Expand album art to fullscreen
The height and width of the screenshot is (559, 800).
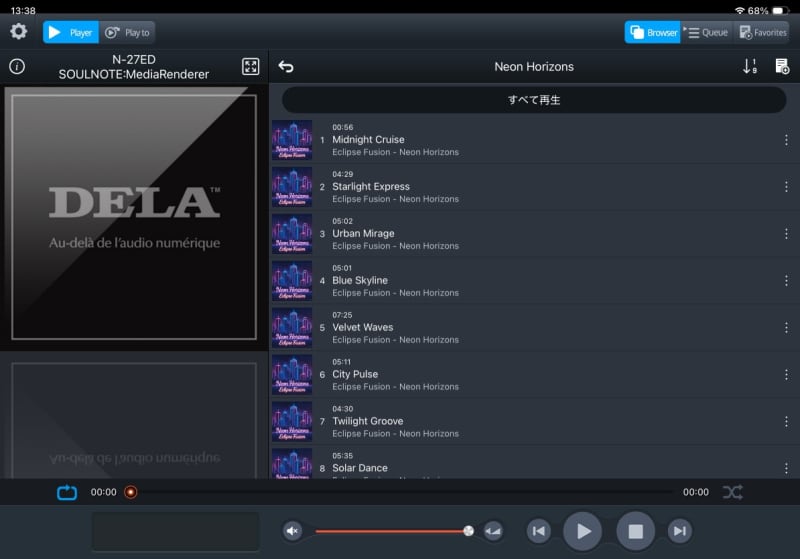pos(250,67)
